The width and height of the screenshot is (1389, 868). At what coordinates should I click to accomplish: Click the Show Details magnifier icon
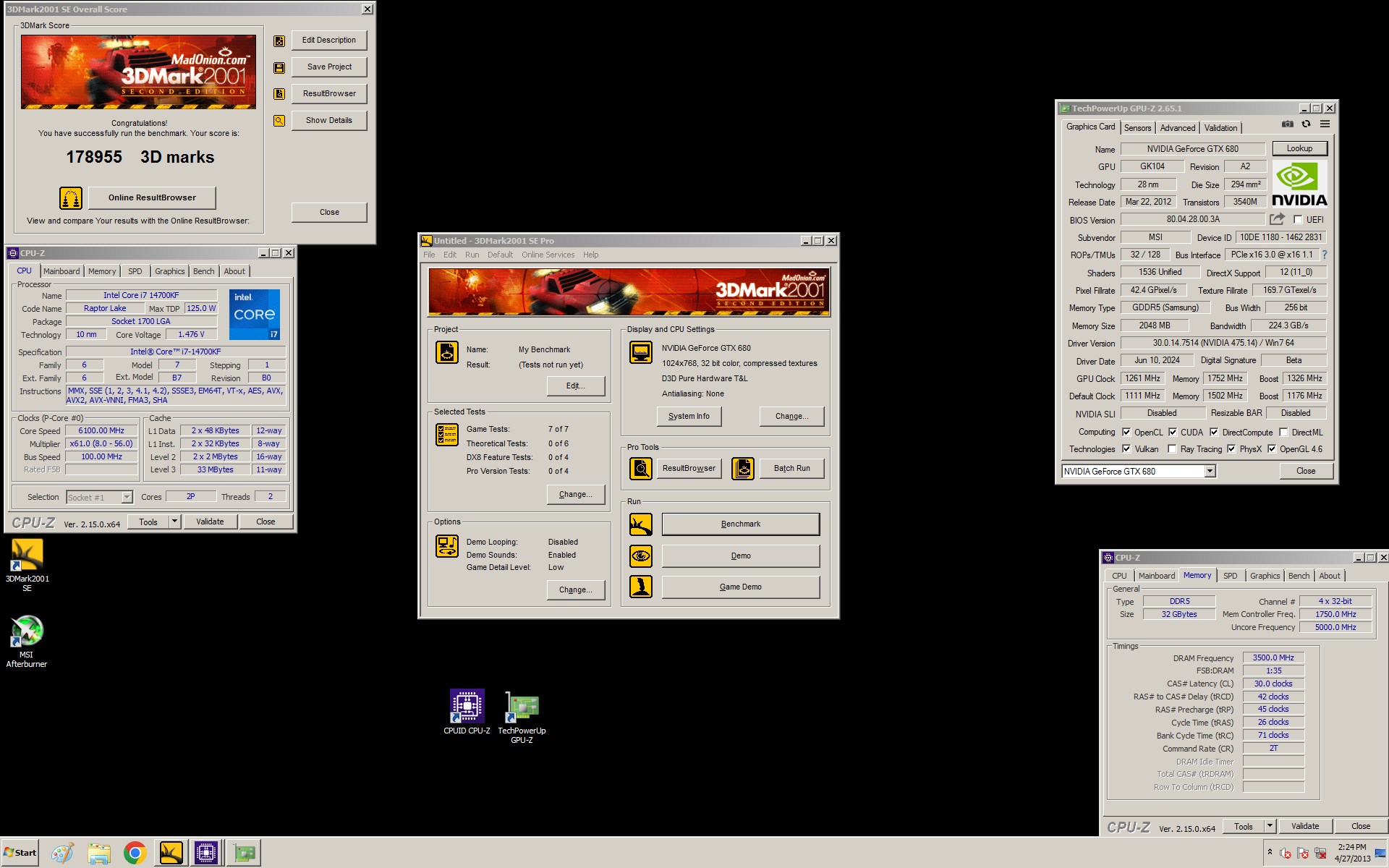[x=279, y=121]
